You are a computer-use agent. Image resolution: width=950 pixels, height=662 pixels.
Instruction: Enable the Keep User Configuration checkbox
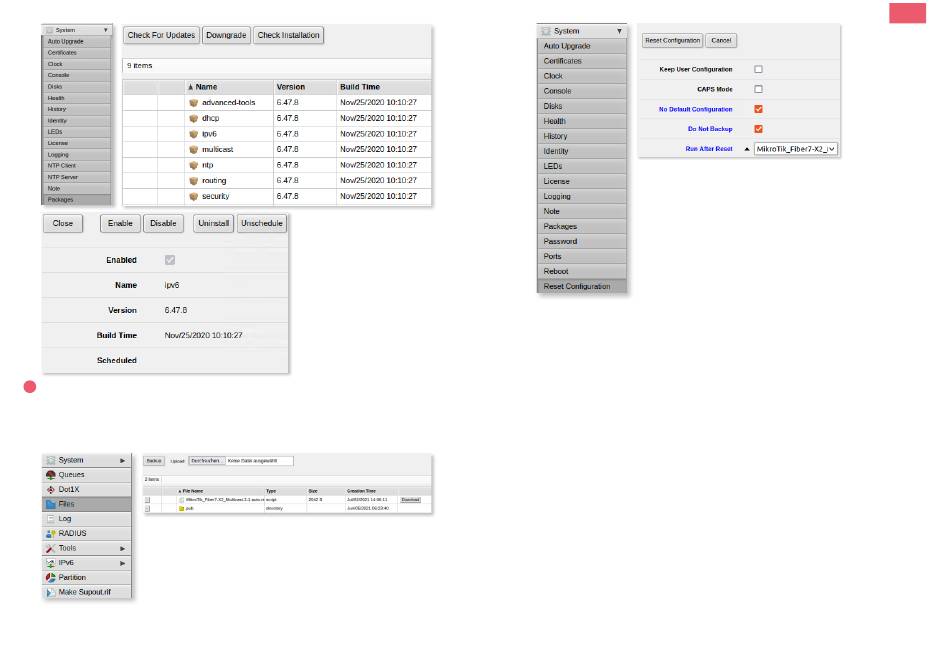[758, 70]
